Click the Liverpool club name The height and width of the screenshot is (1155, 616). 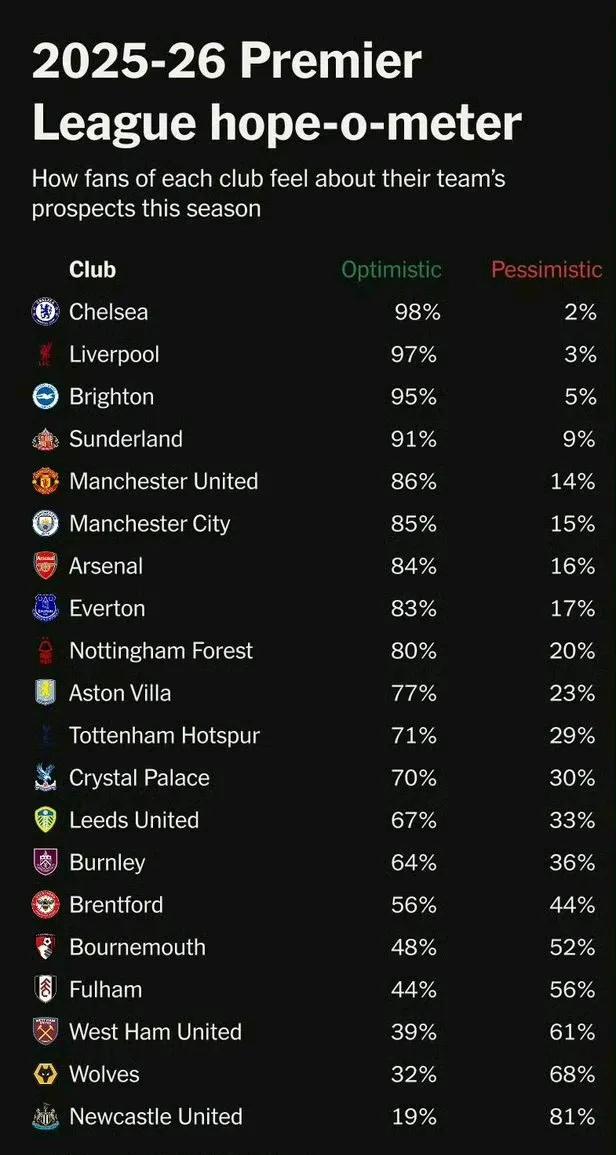click(114, 355)
